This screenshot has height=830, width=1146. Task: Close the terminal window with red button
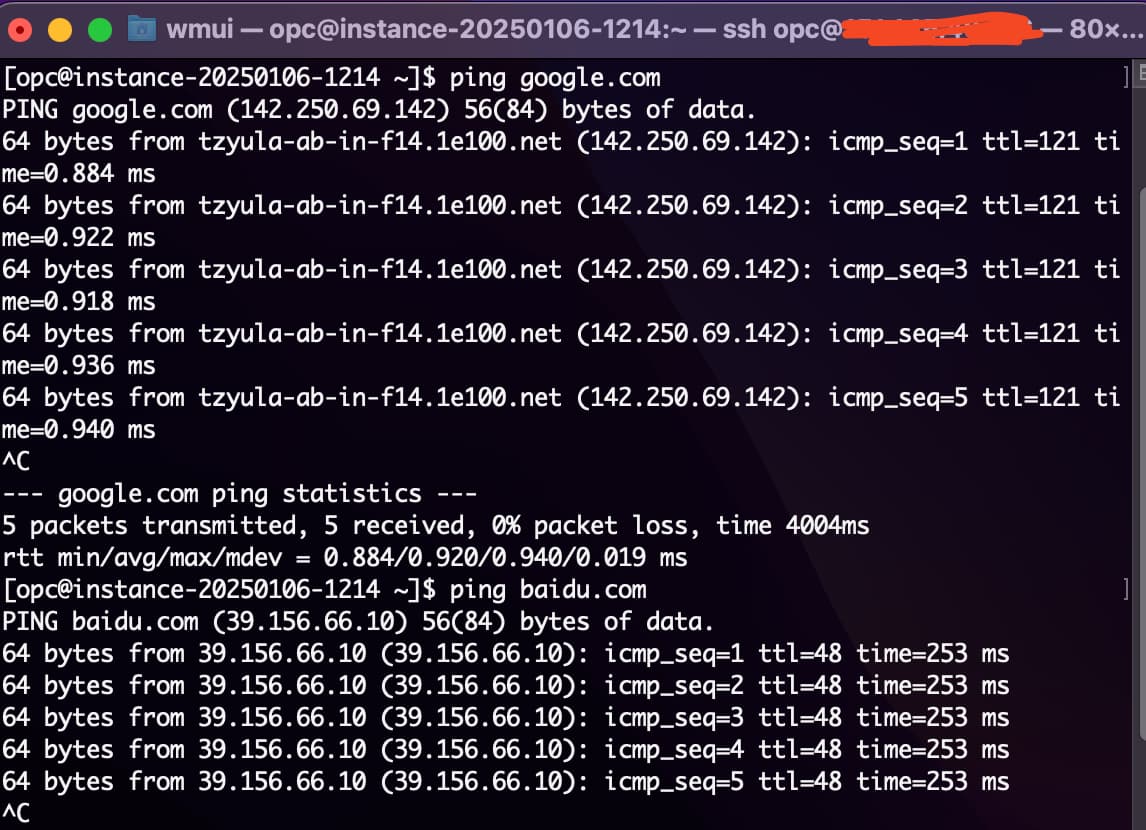(x=20, y=30)
